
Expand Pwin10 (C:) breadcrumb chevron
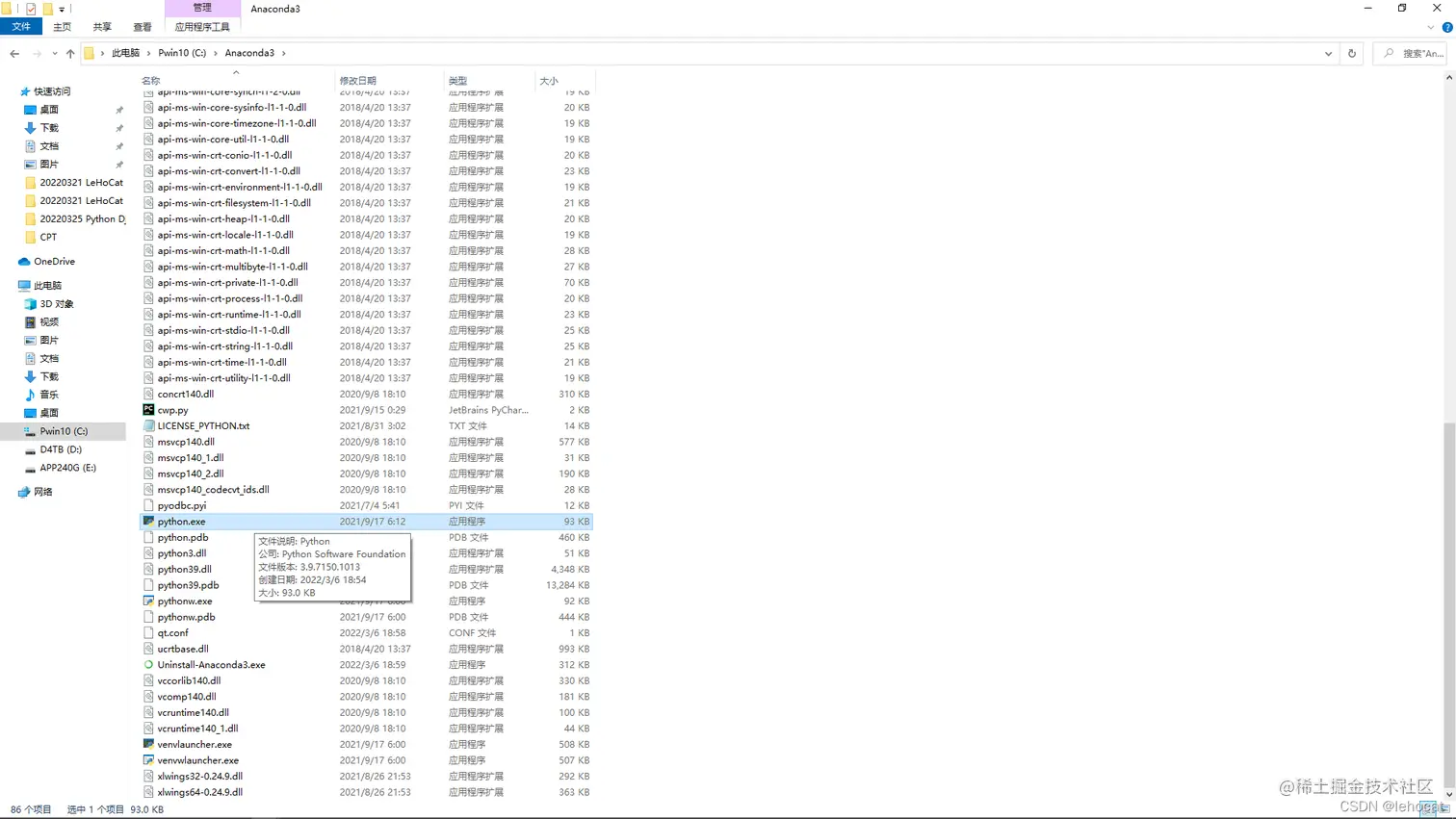[x=216, y=53]
